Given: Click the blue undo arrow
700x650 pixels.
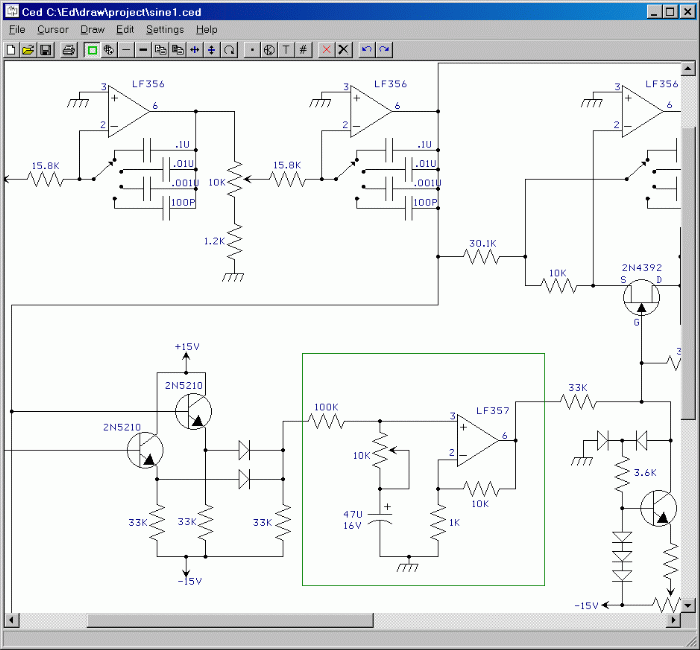Looking at the screenshot, I should (x=366, y=49).
